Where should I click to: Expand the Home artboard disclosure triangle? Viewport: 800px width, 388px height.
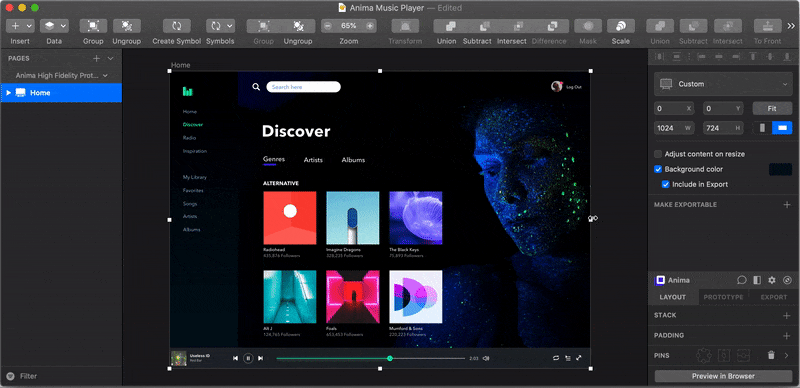click(x=9, y=93)
